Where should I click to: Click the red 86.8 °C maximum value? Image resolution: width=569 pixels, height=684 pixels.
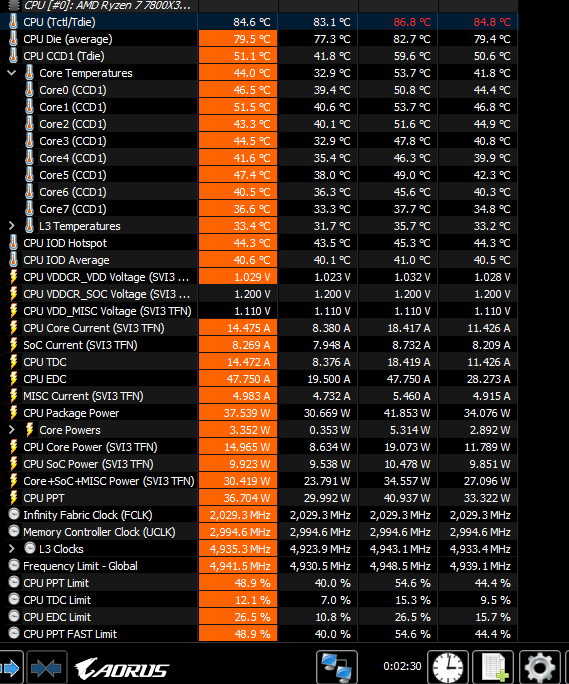(412, 22)
